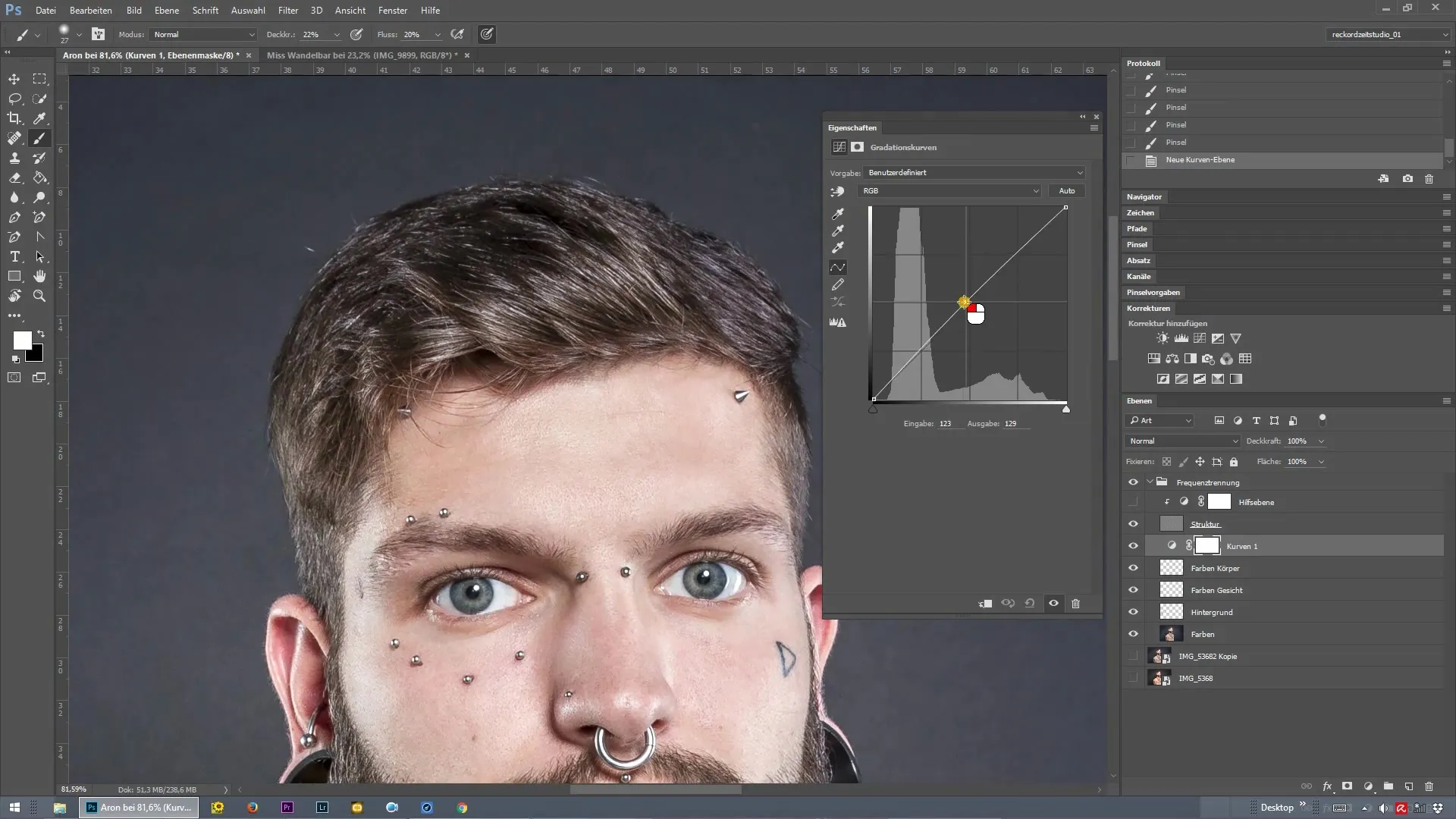The image size is (1456, 819).
Task: Reset Curves adjustment to defaults
Action: coord(1030,604)
